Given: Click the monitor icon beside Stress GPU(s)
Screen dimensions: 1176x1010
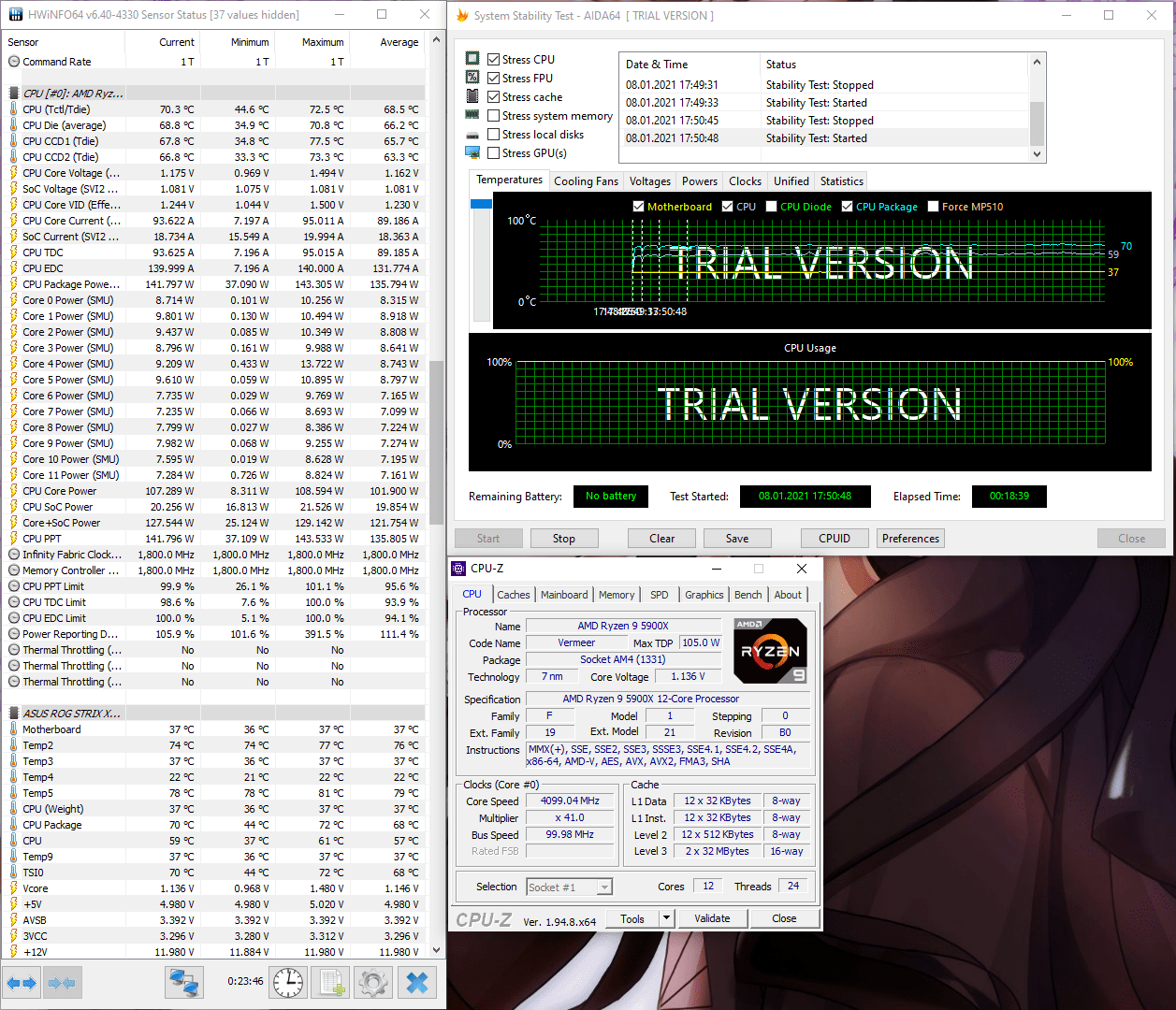Looking at the screenshot, I should [472, 152].
